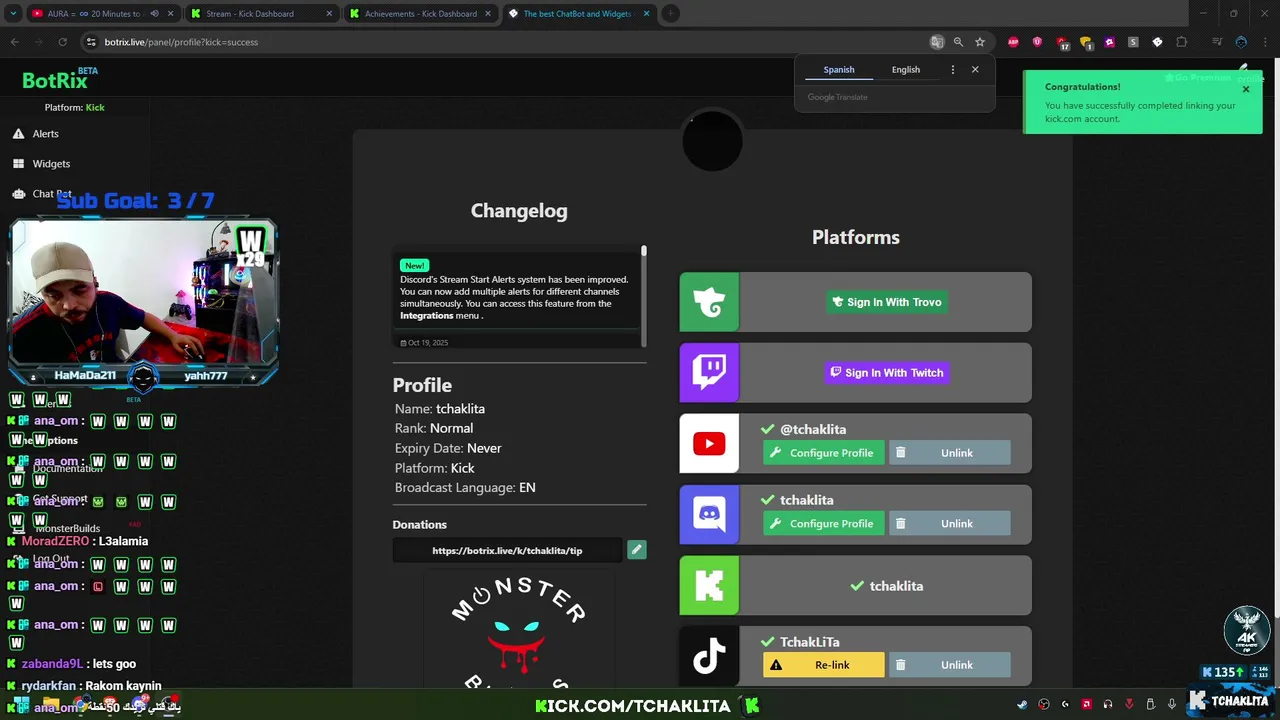Open the gray S extension icon
The height and width of the screenshot is (720, 1280).
pyautogui.click(x=1133, y=42)
